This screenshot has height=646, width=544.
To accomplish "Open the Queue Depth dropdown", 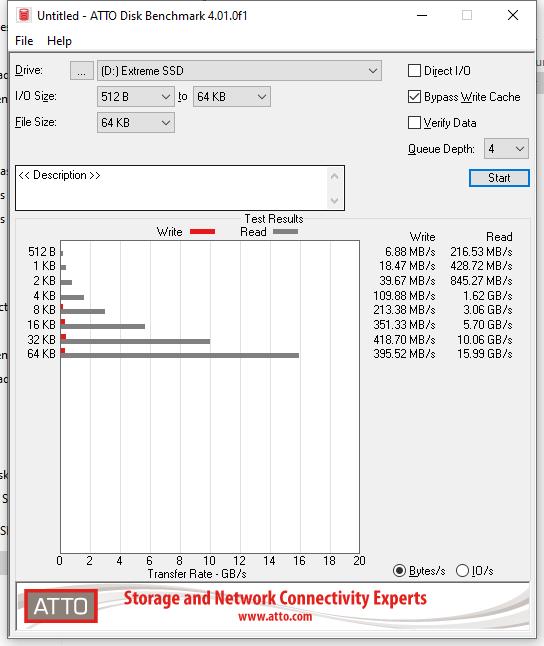I will coord(506,148).
